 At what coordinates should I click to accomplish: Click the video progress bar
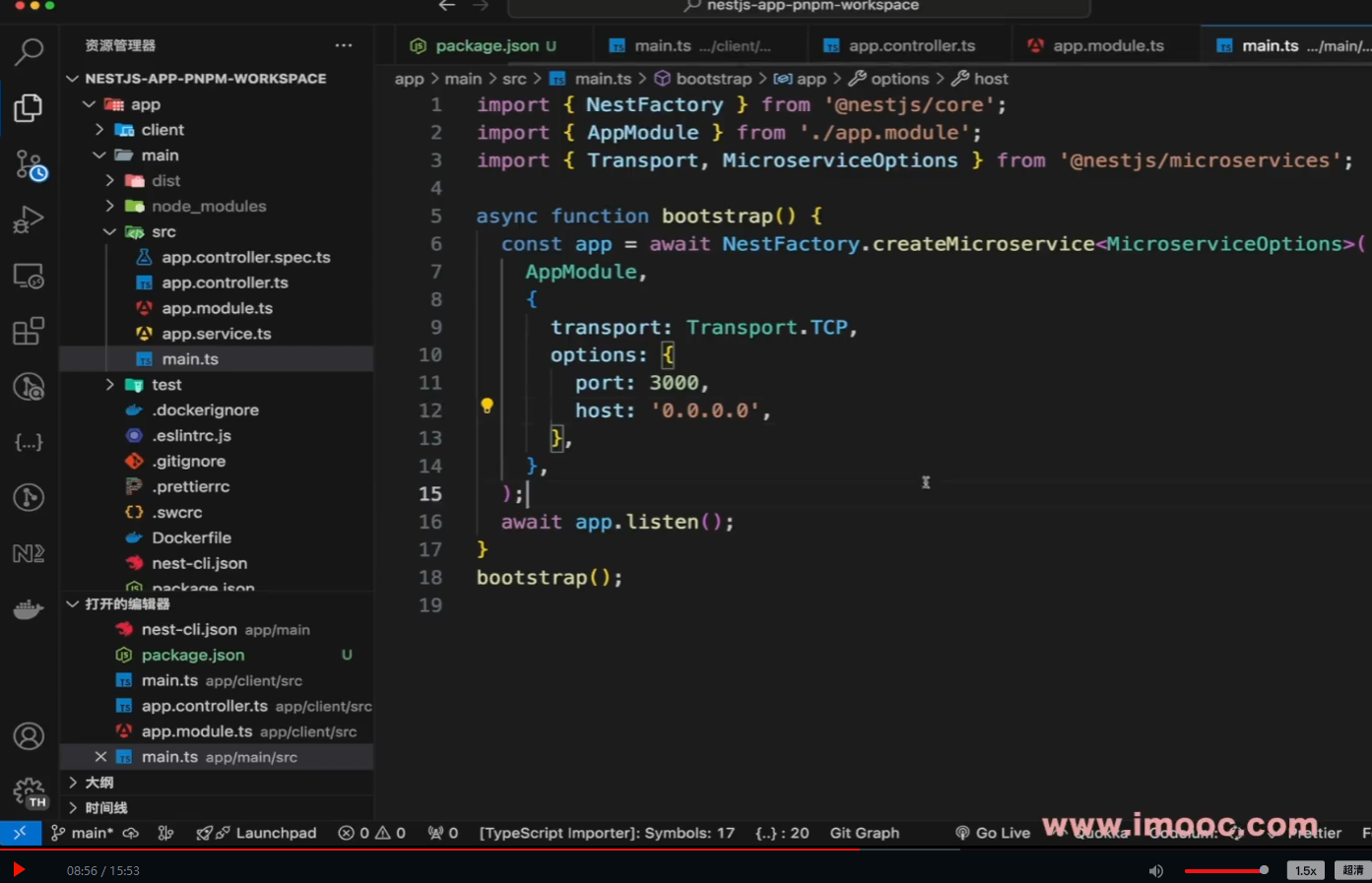pos(686,851)
